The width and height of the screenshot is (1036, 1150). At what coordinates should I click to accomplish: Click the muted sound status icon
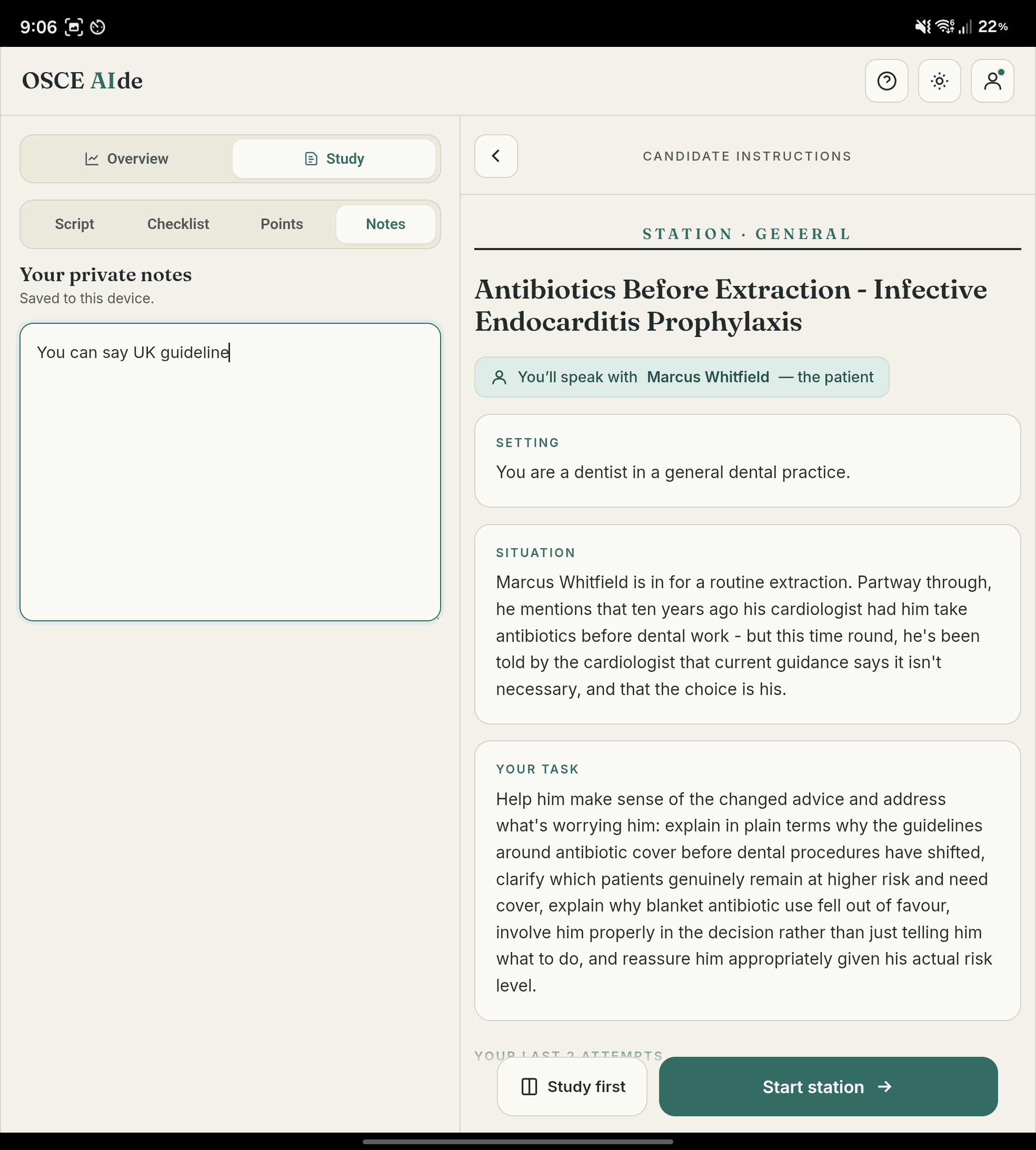click(923, 27)
